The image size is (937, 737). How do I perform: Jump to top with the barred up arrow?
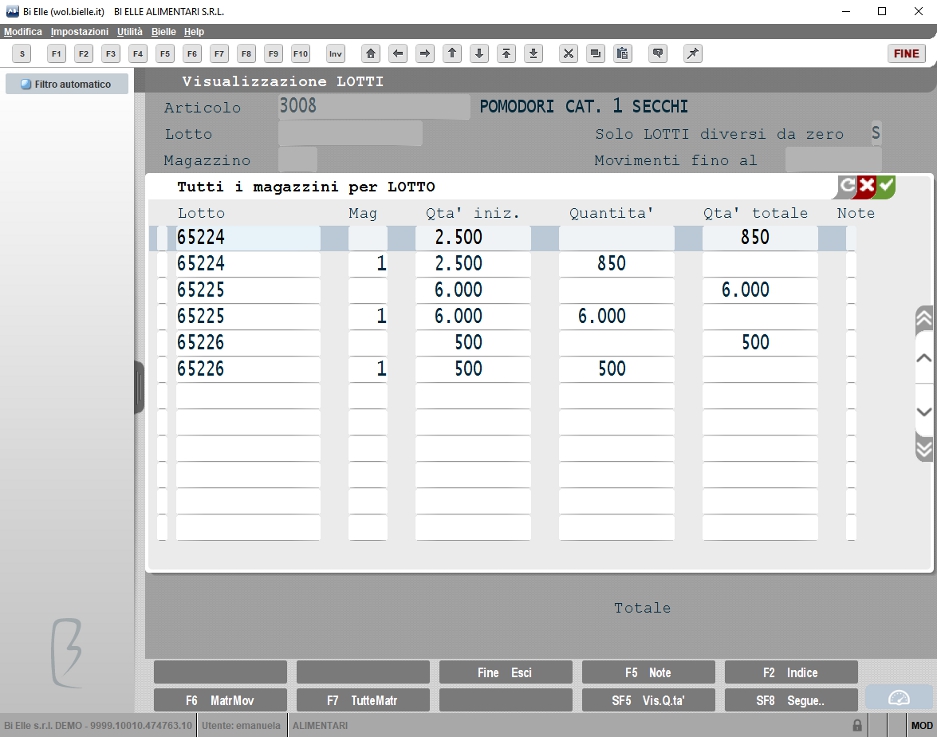pos(506,54)
